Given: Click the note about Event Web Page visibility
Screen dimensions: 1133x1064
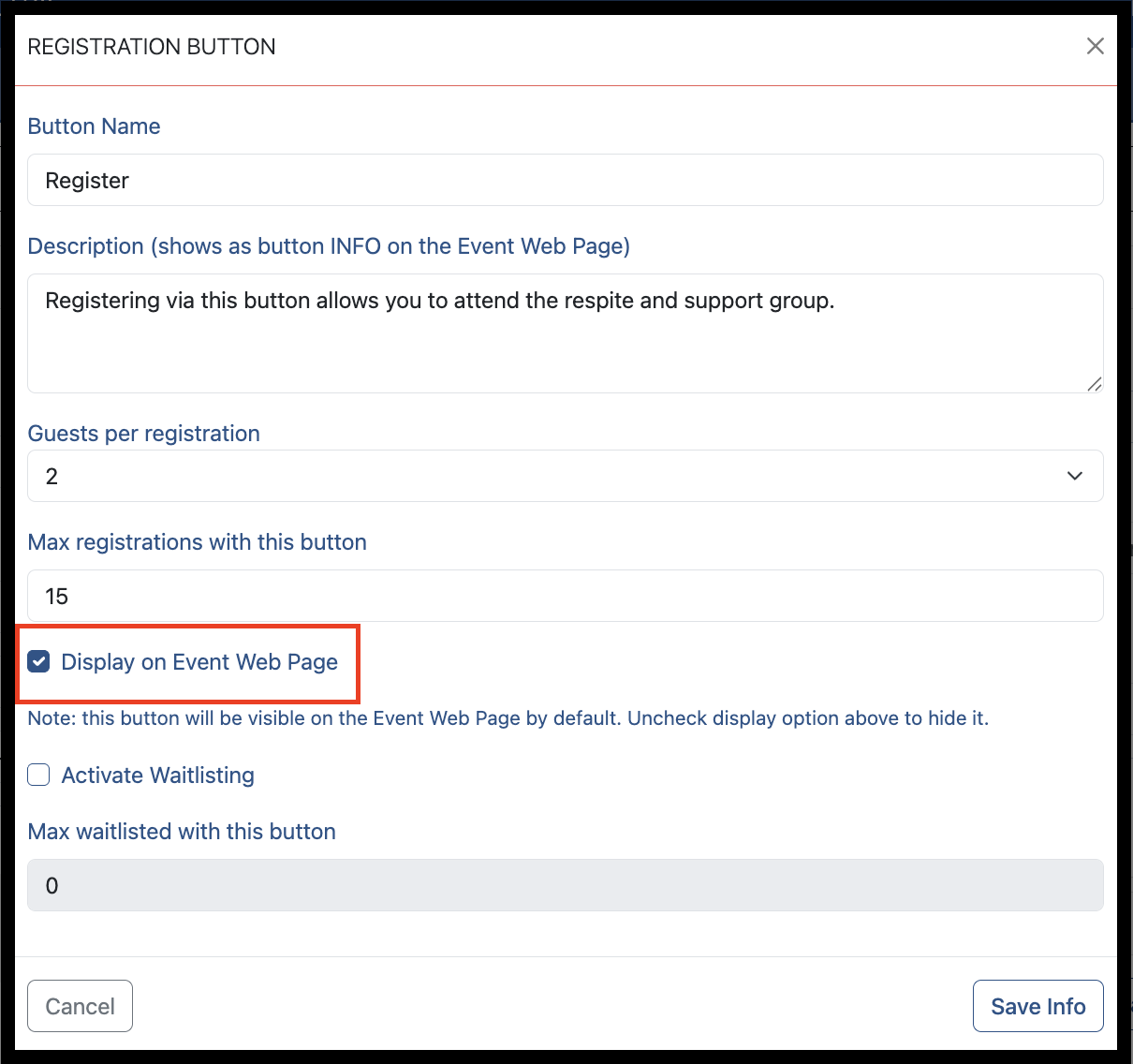Looking at the screenshot, I should pyautogui.click(x=508, y=718).
